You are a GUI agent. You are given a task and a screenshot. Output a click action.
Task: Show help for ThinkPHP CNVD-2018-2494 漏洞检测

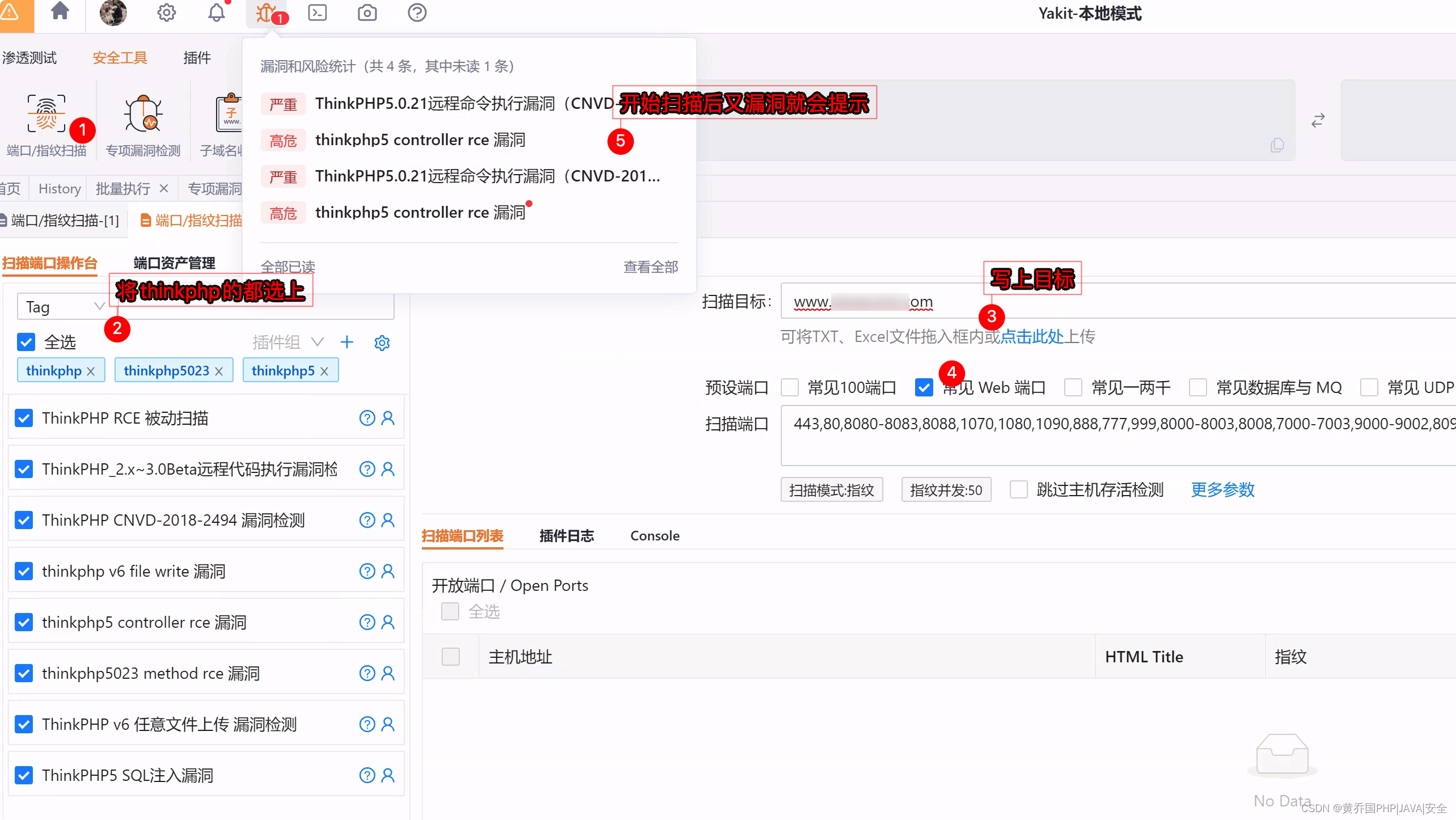point(367,520)
